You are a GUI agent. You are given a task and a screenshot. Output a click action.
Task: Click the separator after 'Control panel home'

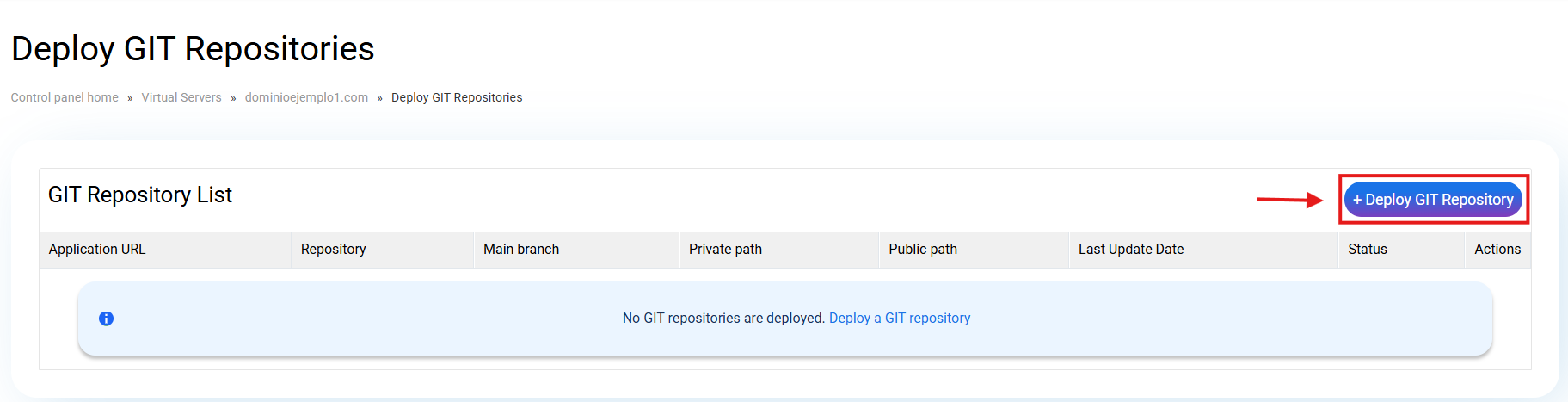click(x=130, y=98)
